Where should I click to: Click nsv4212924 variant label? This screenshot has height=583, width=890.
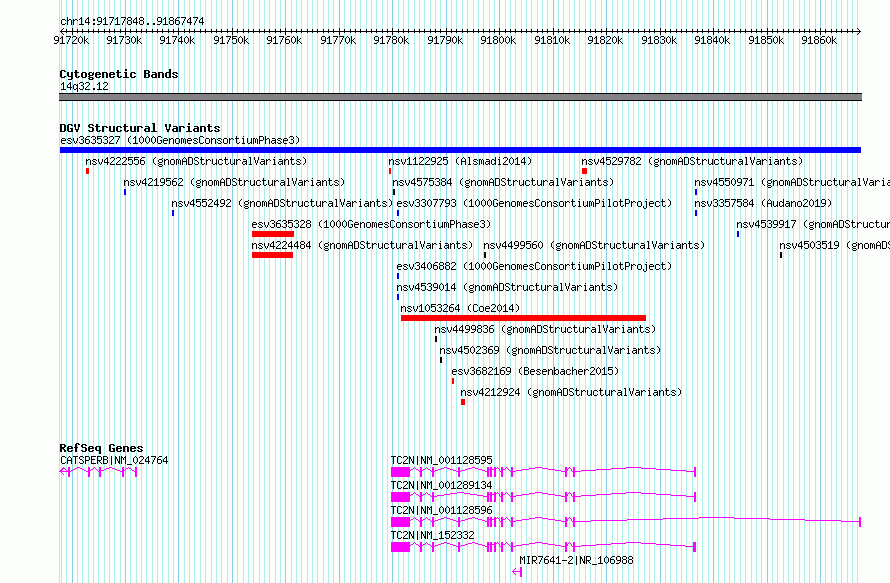[571, 392]
